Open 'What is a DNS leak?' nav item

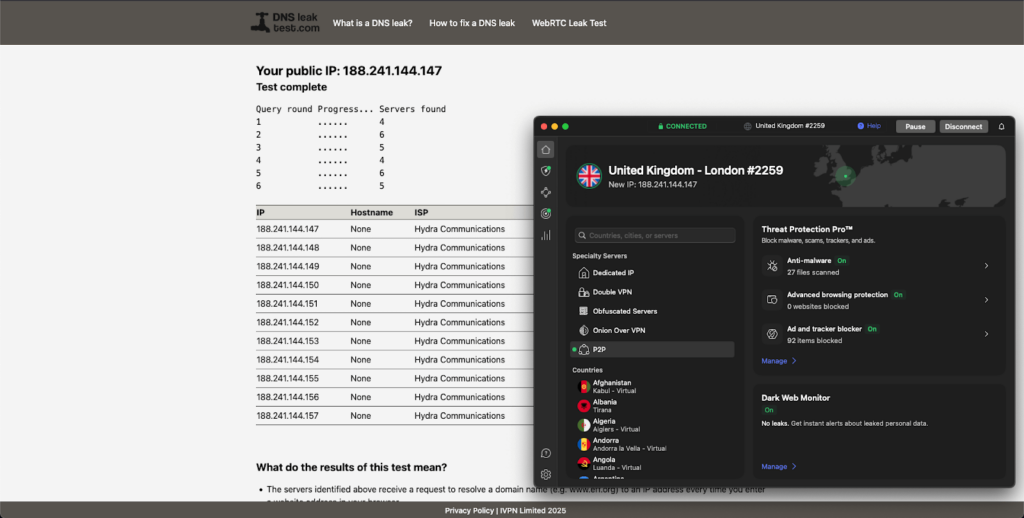(x=372, y=23)
